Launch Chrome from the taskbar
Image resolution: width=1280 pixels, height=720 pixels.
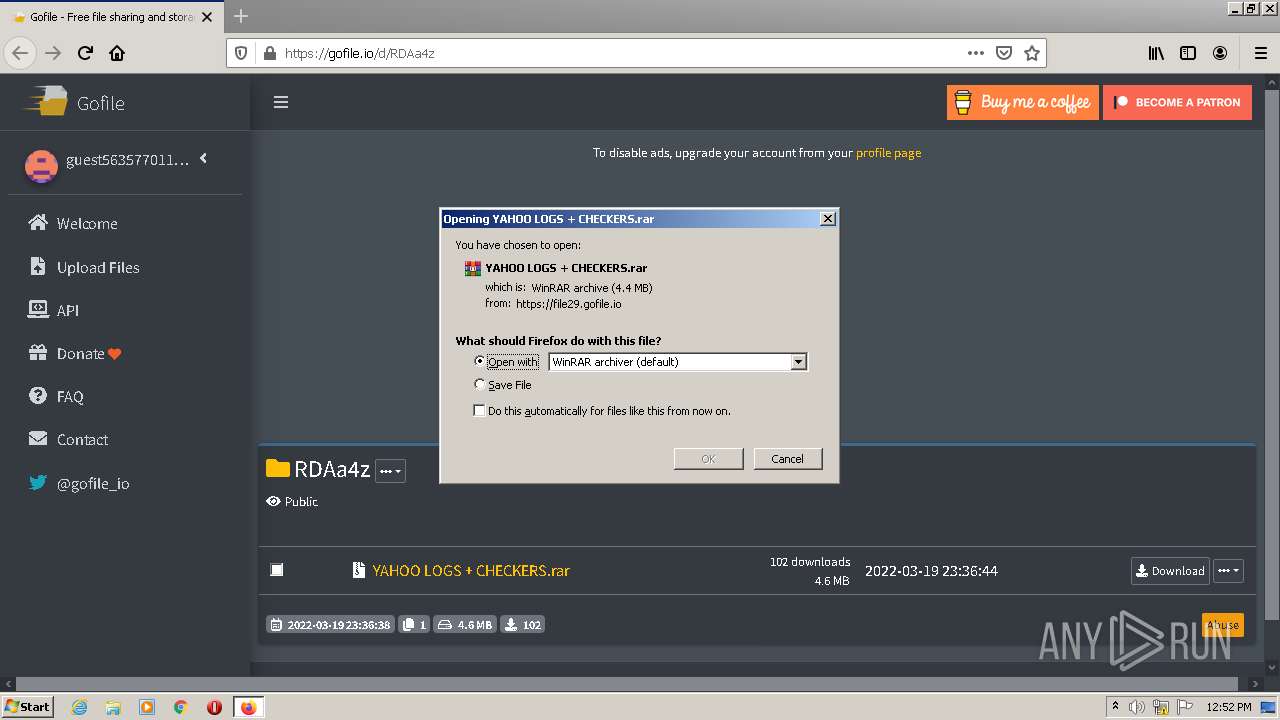(x=180, y=707)
